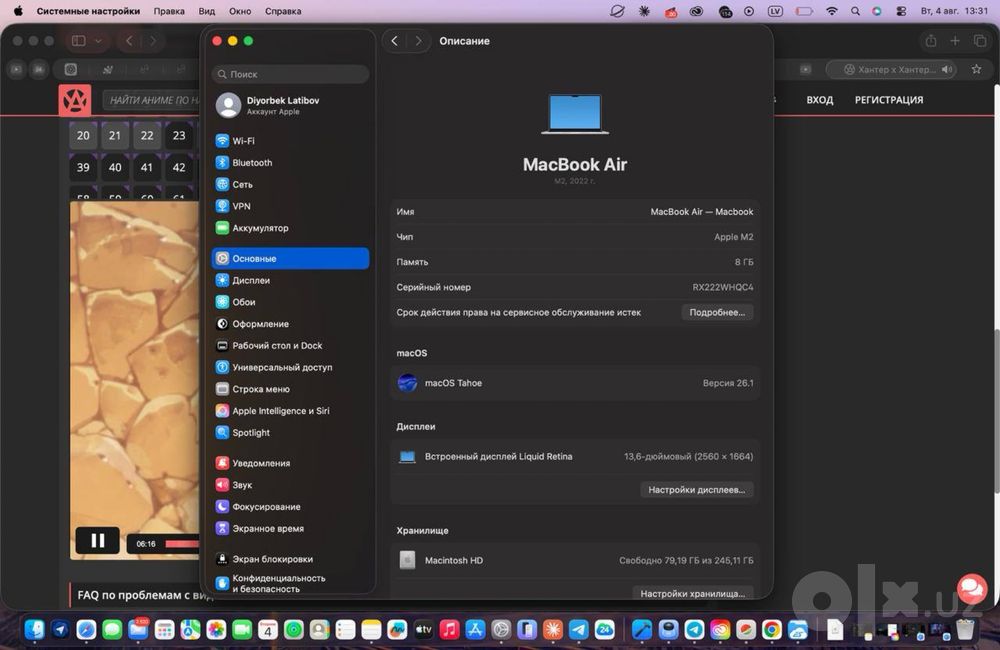Pause the video player
Image resolution: width=1000 pixels, height=650 pixels.
[x=98, y=541]
